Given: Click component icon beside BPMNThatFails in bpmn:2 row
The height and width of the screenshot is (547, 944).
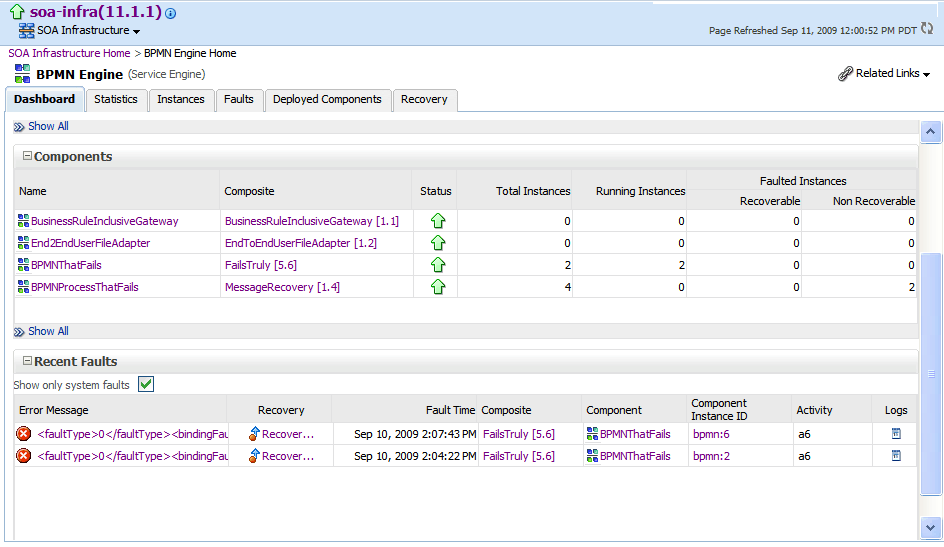Looking at the screenshot, I should 592,456.
